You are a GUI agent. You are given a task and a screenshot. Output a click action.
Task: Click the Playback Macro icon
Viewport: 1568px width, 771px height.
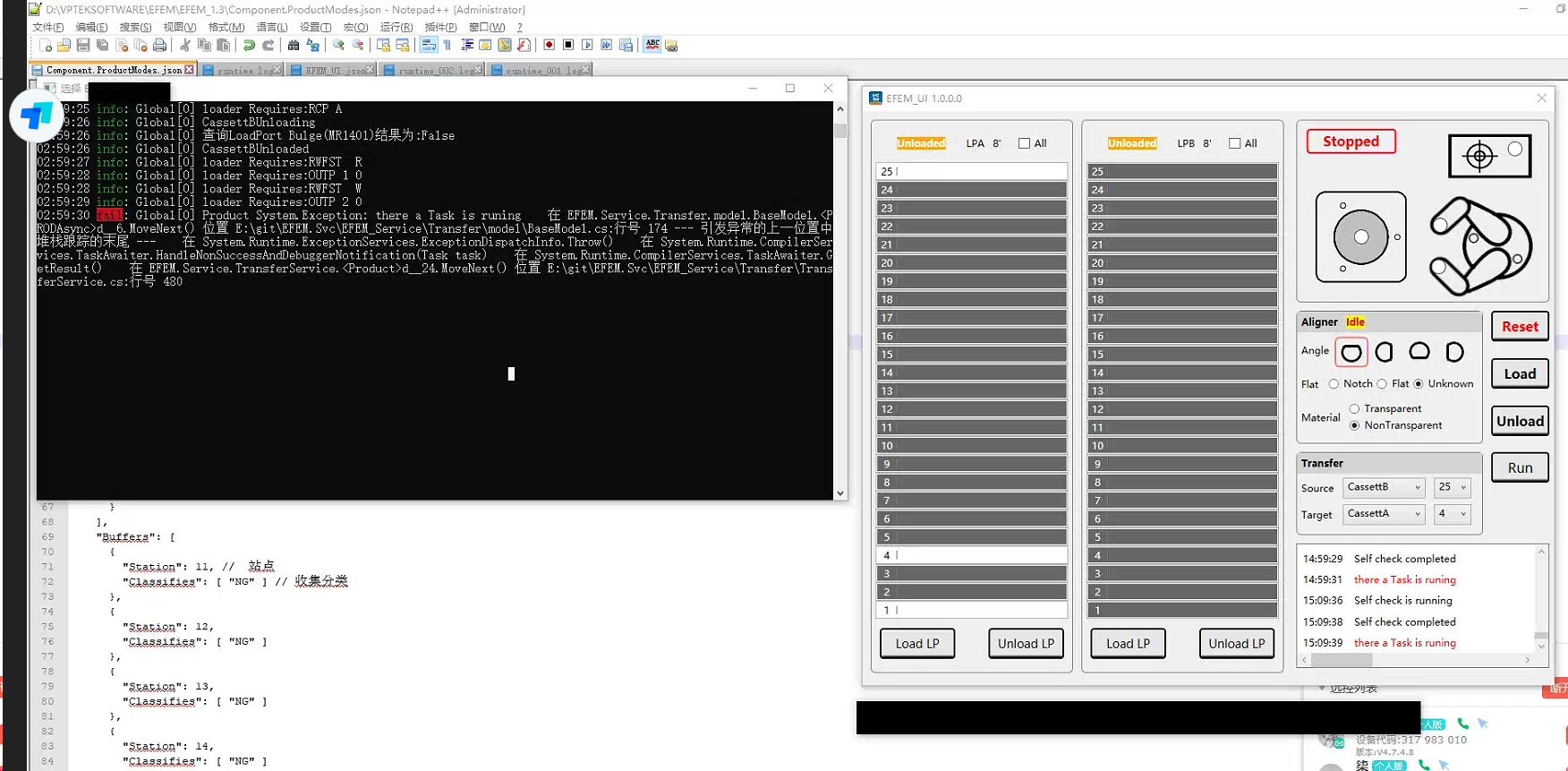click(587, 45)
